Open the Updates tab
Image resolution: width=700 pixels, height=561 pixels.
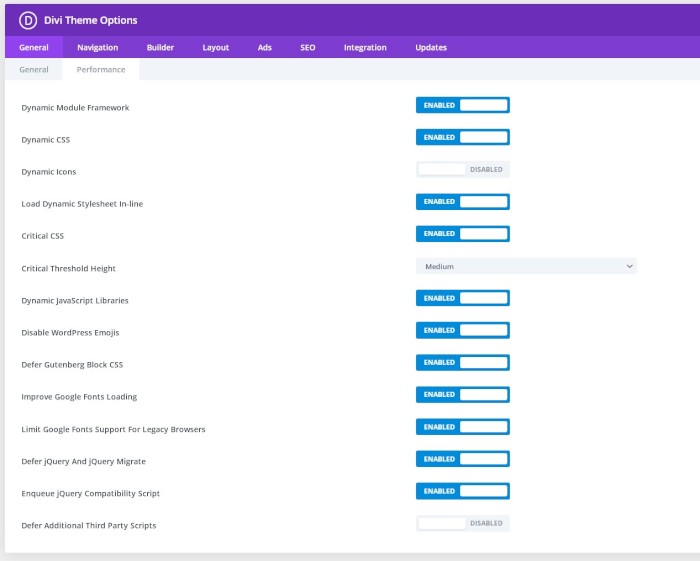click(x=431, y=47)
